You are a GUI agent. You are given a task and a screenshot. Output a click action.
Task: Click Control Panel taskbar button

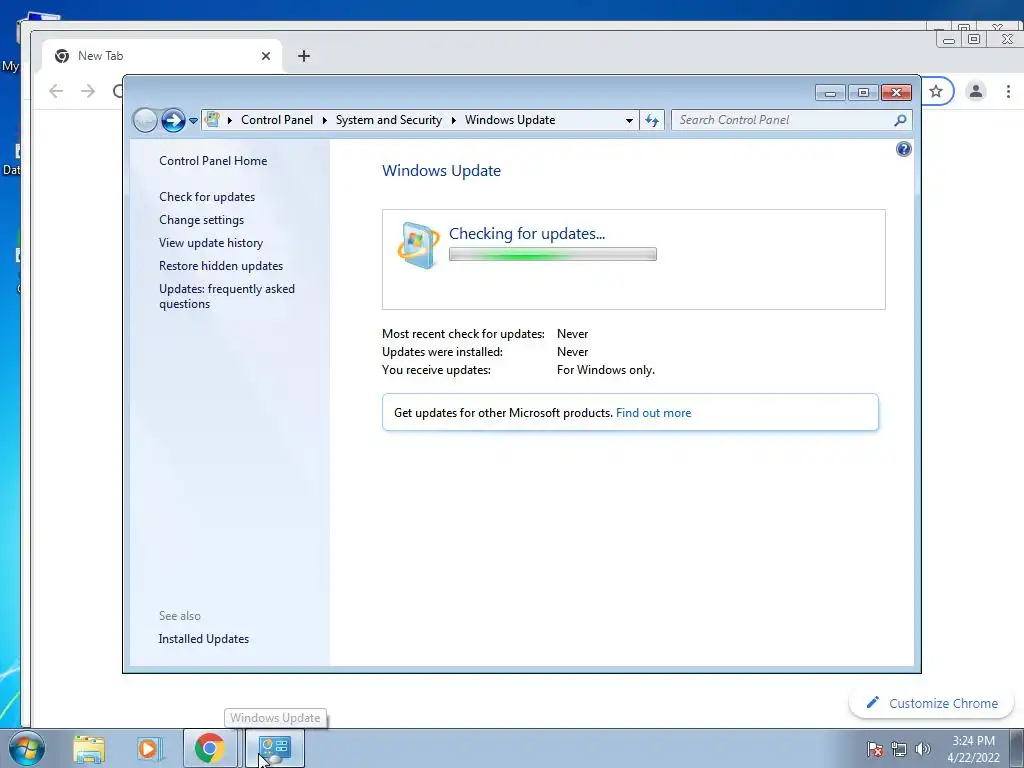click(x=274, y=748)
